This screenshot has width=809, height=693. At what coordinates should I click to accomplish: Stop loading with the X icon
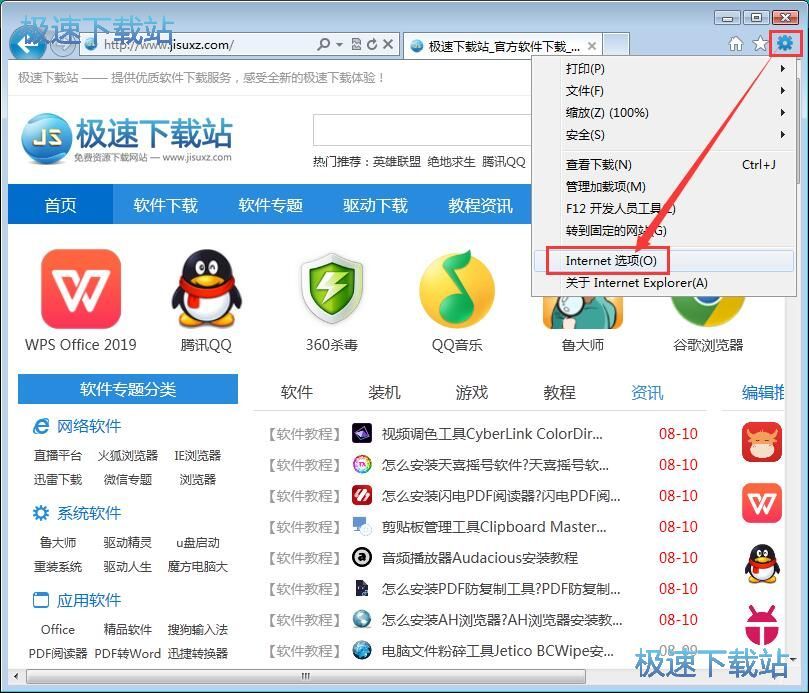pyautogui.click(x=388, y=44)
